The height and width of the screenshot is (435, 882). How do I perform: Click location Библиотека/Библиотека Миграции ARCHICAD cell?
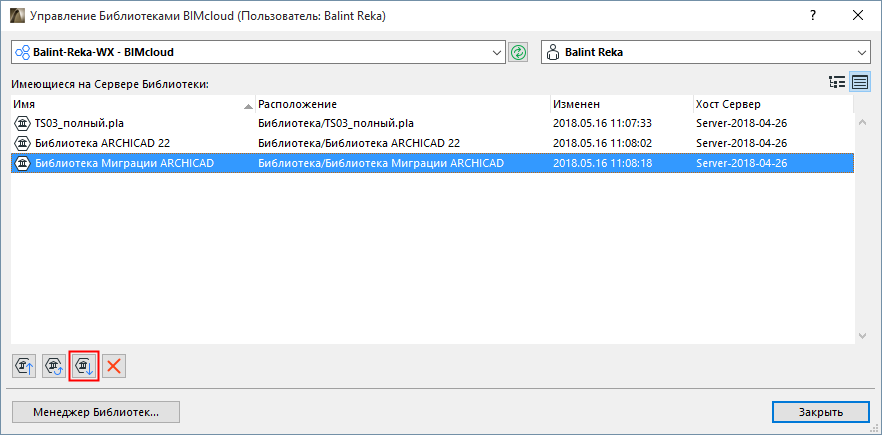381,163
